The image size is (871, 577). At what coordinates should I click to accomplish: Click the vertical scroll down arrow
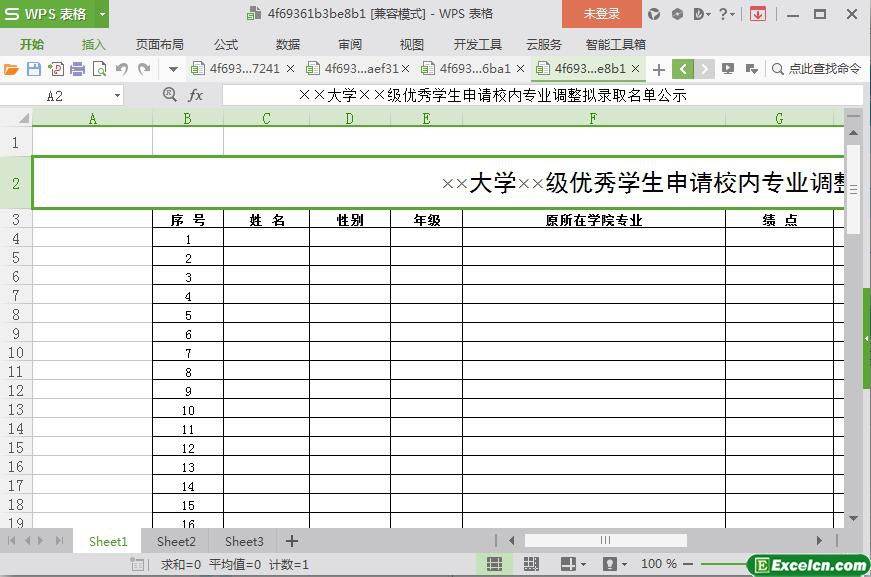[853, 518]
